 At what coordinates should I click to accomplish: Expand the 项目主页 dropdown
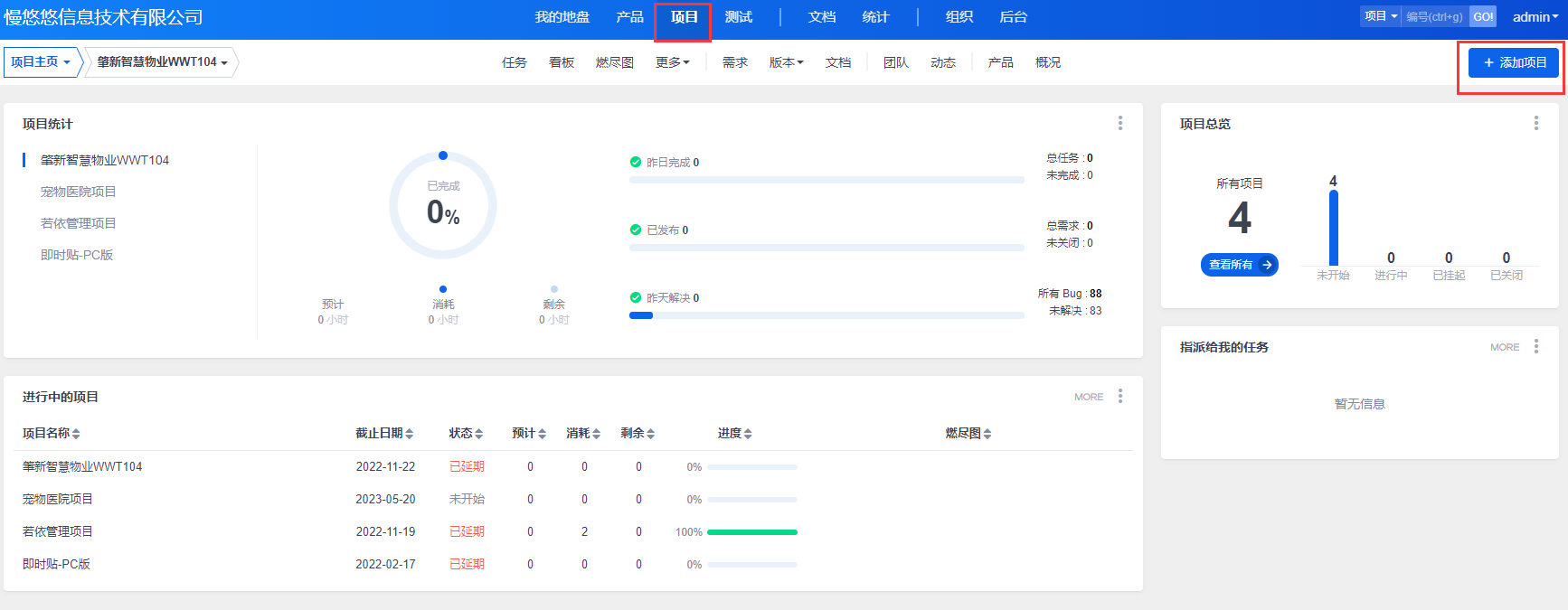click(x=41, y=62)
